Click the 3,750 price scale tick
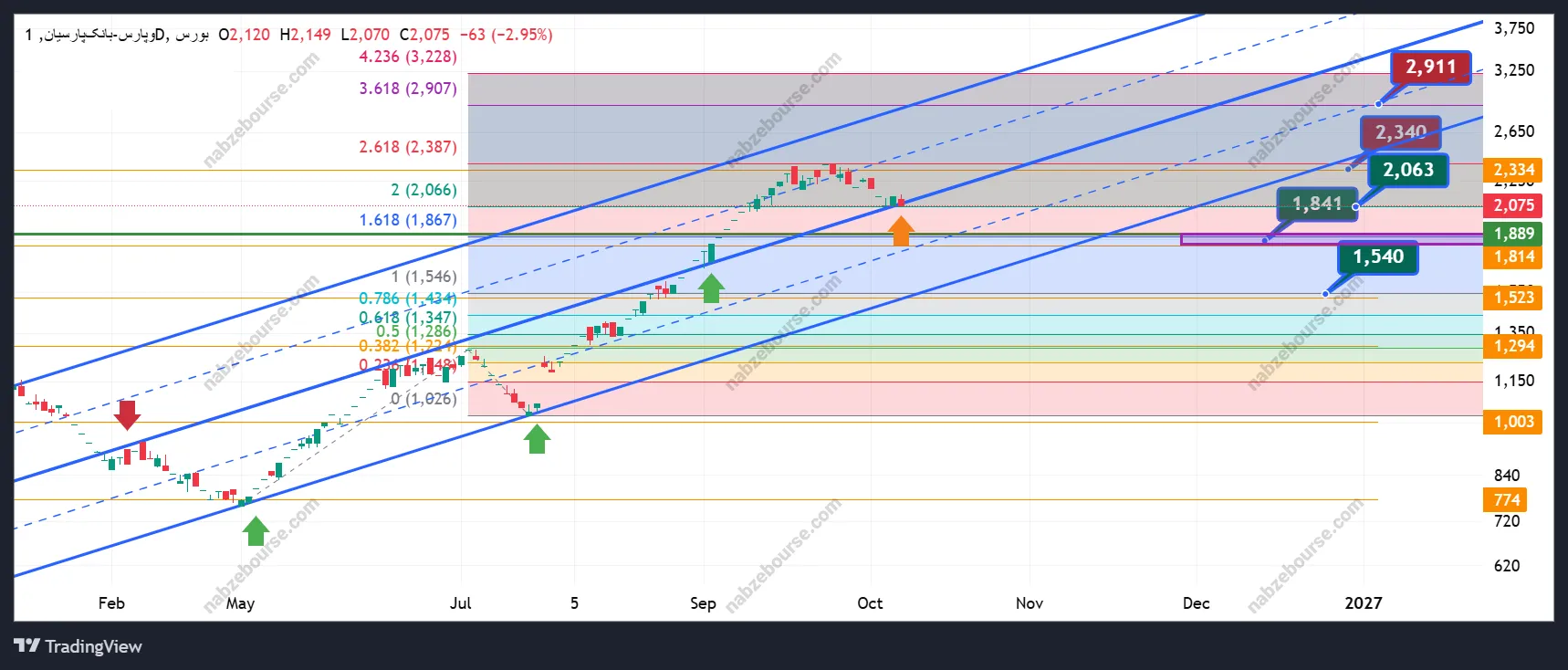The height and width of the screenshot is (670, 1568). coord(1514,28)
